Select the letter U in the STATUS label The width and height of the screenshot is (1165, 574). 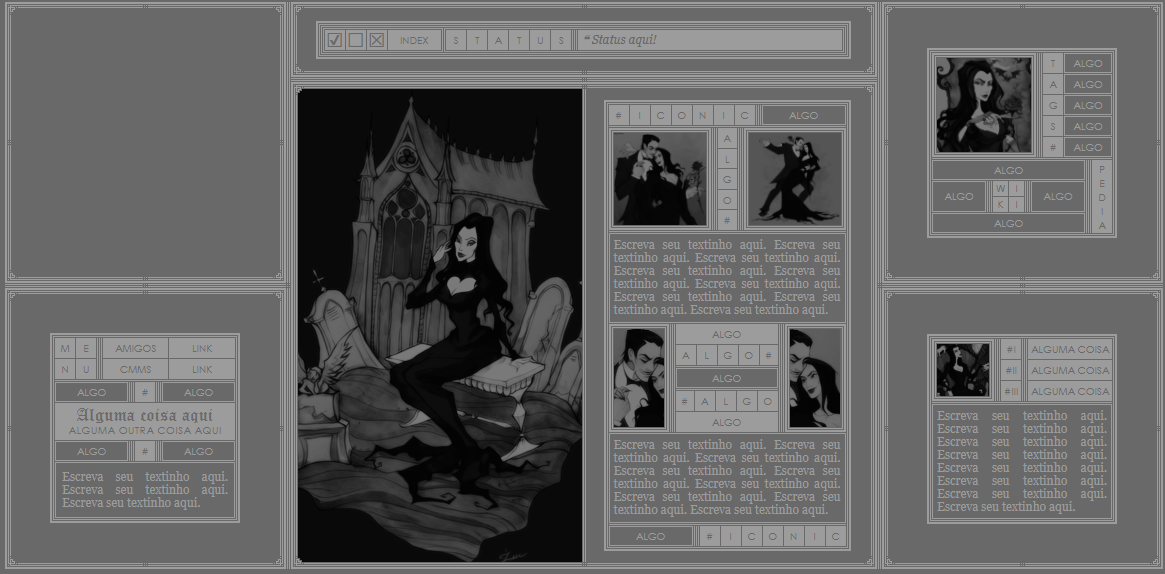[x=540, y=40]
